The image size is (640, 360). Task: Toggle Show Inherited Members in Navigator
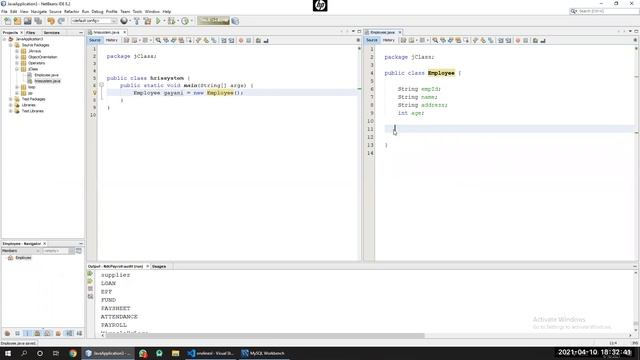(7, 333)
